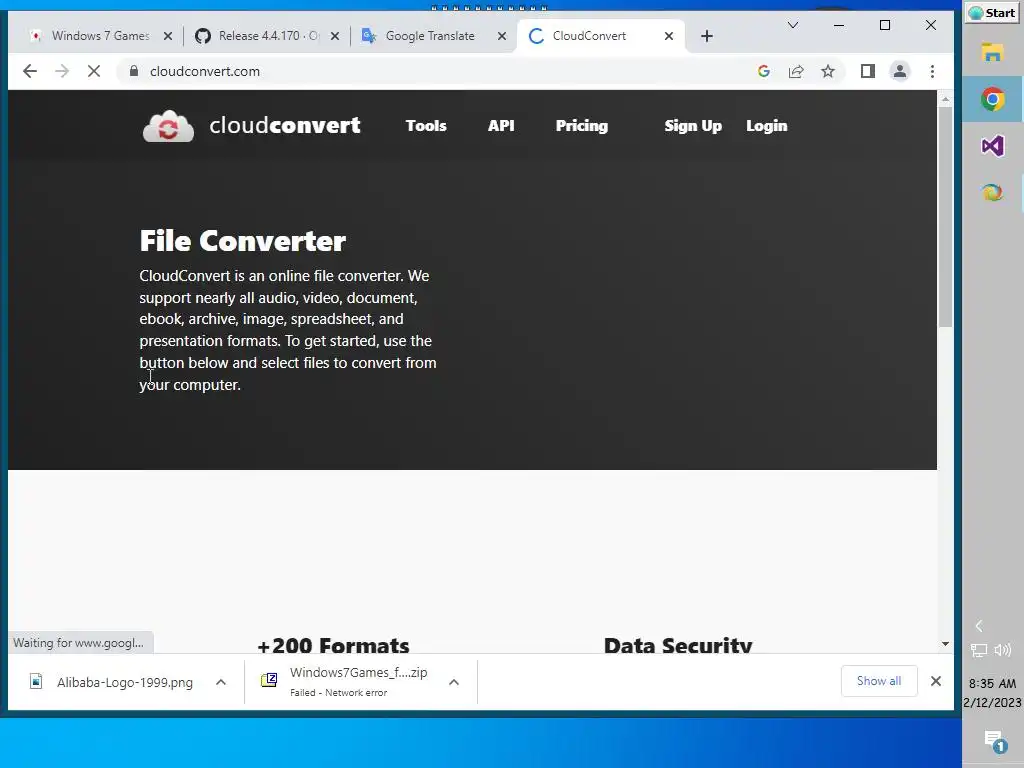Click Failed - Network error status text

click(x=338, y=692)
